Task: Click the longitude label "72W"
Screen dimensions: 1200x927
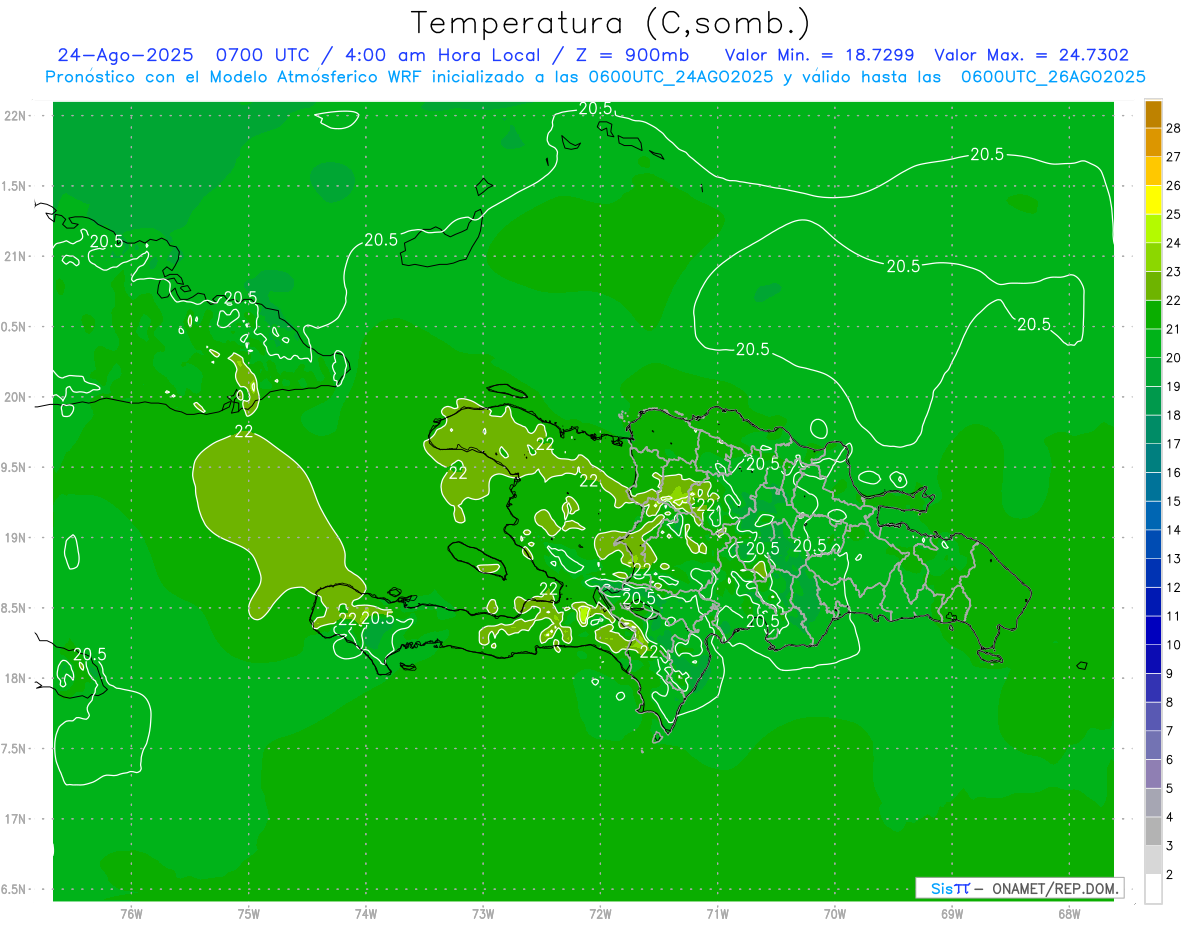Action: [x=600, y=913]
